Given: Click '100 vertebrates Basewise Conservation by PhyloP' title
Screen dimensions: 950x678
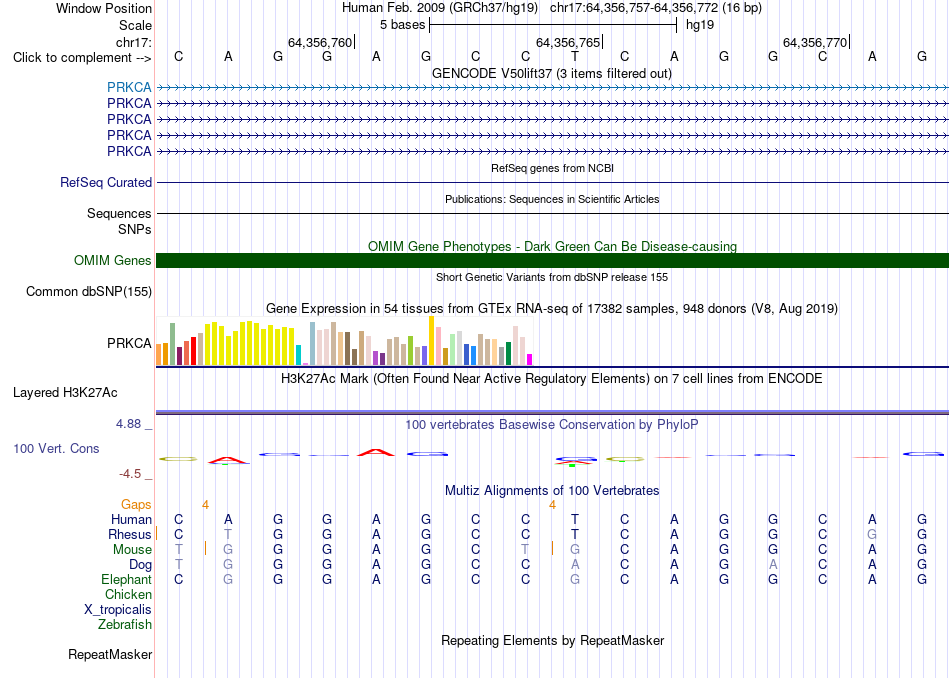Looking at the screenshot, I should point(552,425).
